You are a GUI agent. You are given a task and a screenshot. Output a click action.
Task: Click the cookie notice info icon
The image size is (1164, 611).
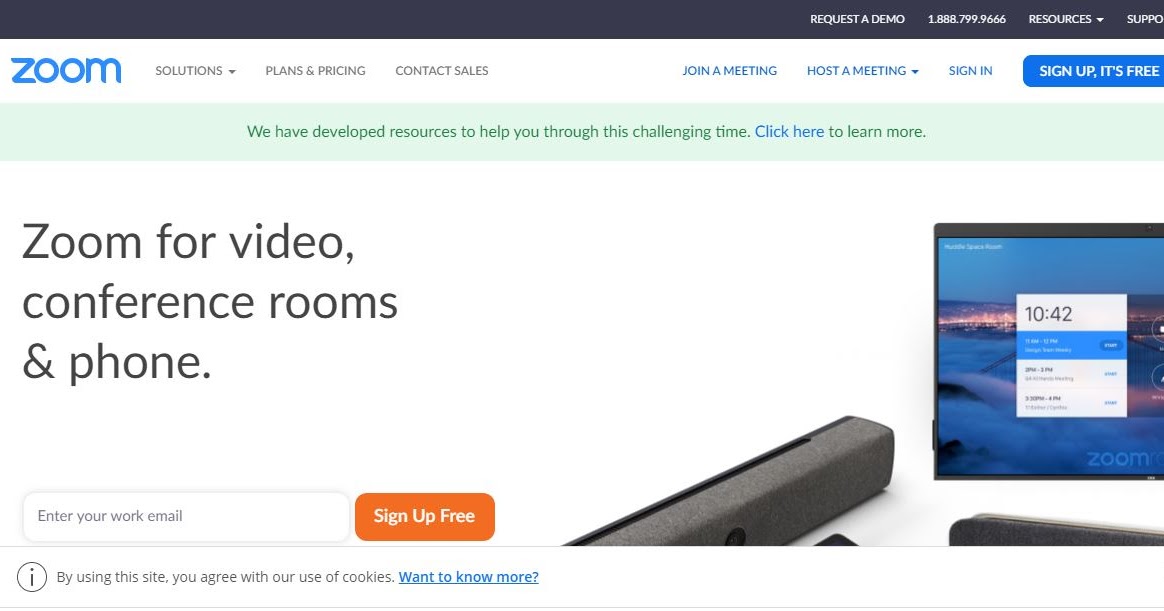pyautogui.click(x=32, y=577)
